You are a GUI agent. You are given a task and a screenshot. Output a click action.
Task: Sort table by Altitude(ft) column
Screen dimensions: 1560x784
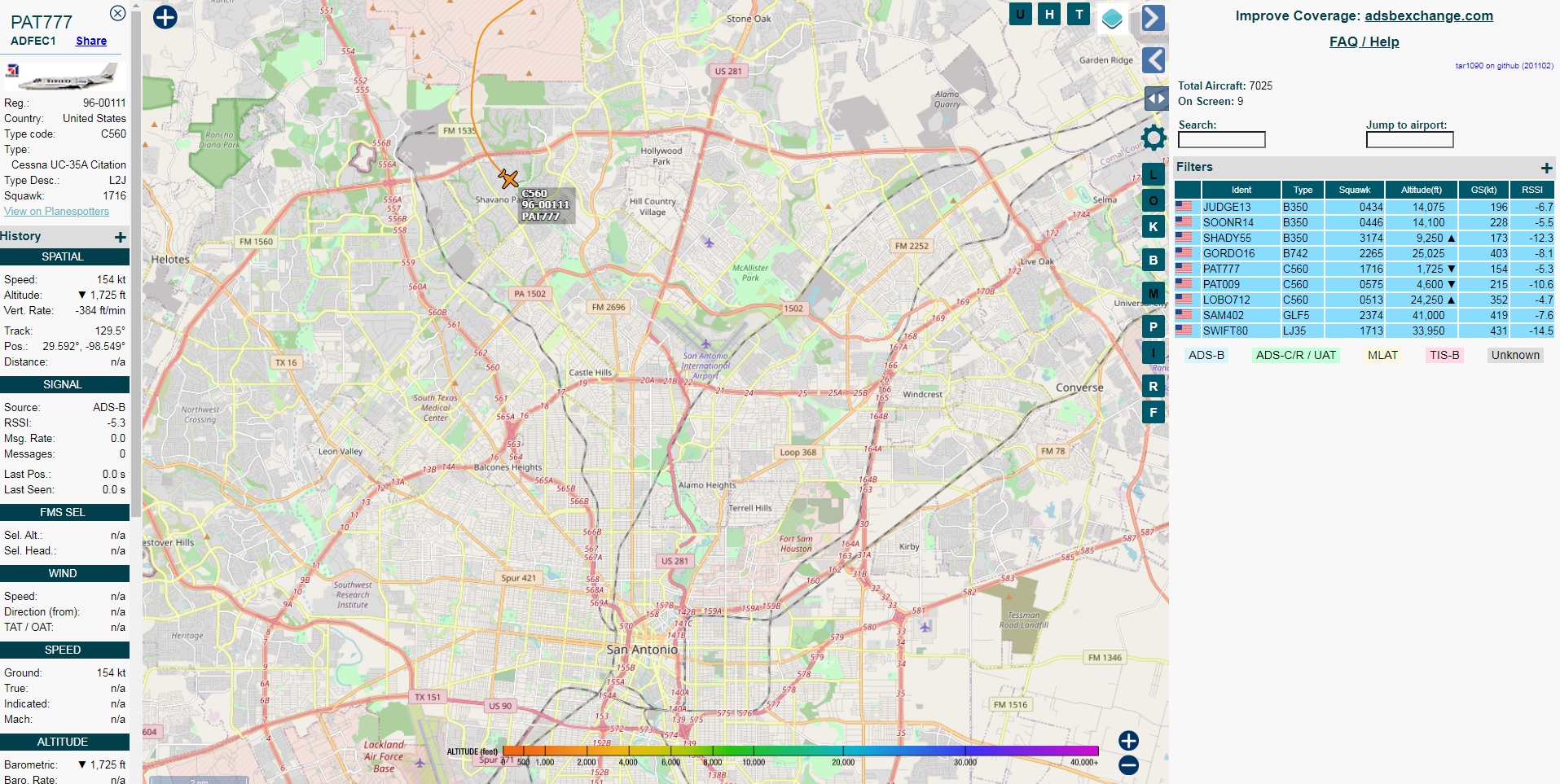(1422, 190)
